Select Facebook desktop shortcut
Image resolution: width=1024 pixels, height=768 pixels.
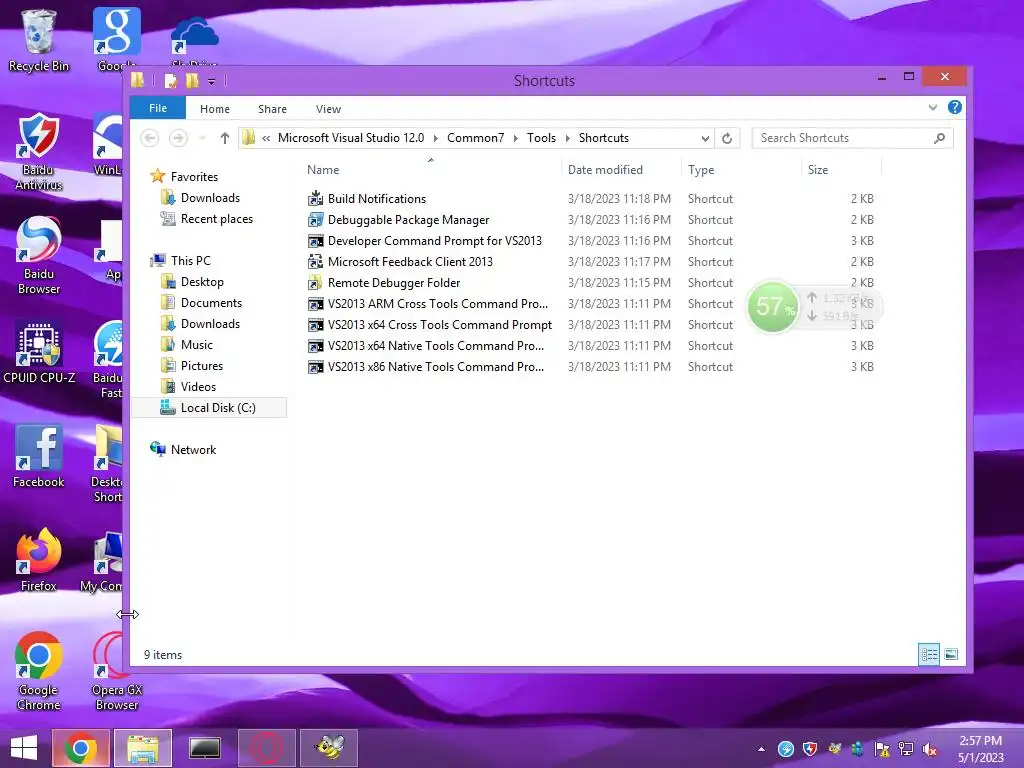tap(39, 456)
